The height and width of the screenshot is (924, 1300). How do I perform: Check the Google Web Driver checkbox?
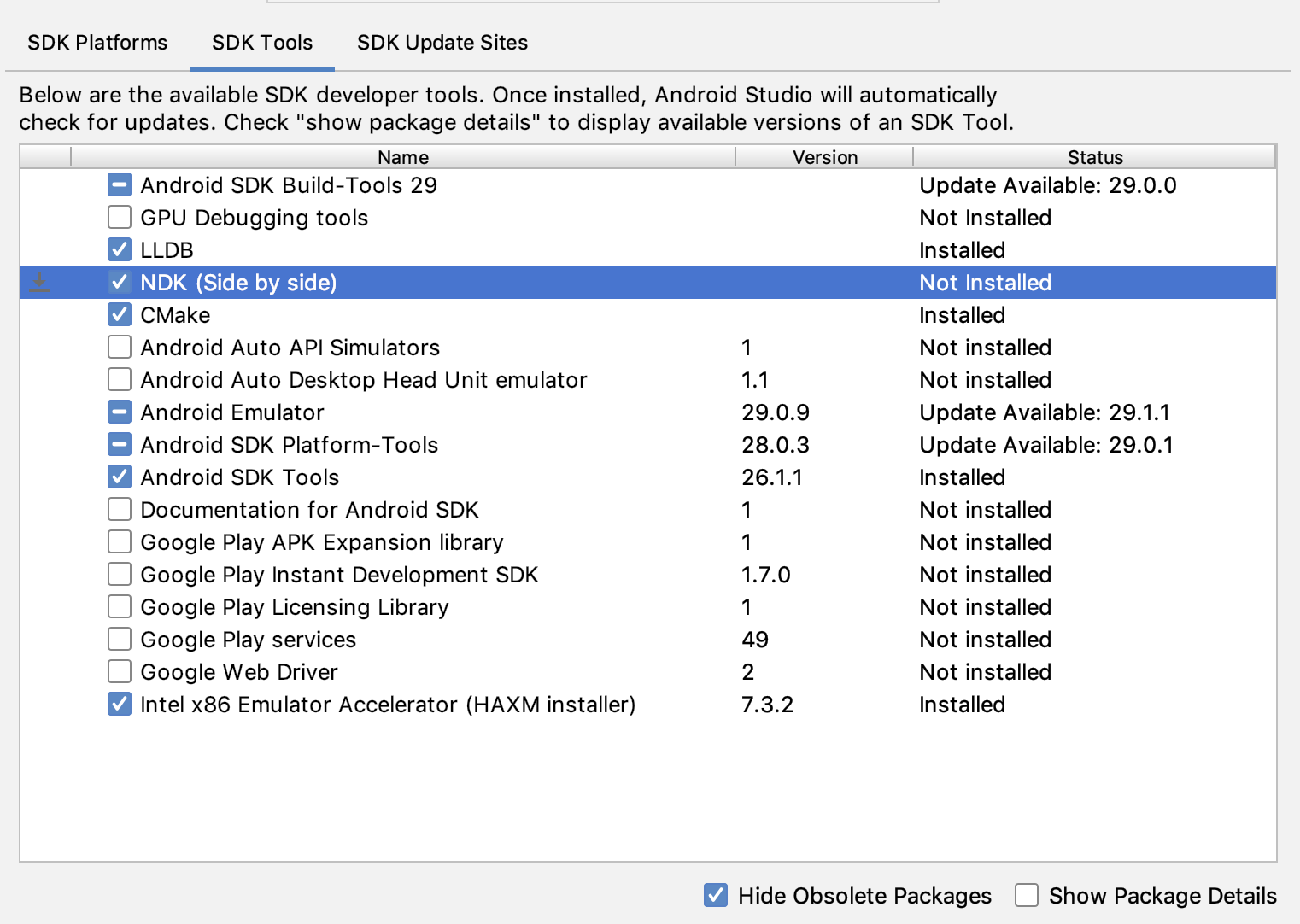click(119, 671)
